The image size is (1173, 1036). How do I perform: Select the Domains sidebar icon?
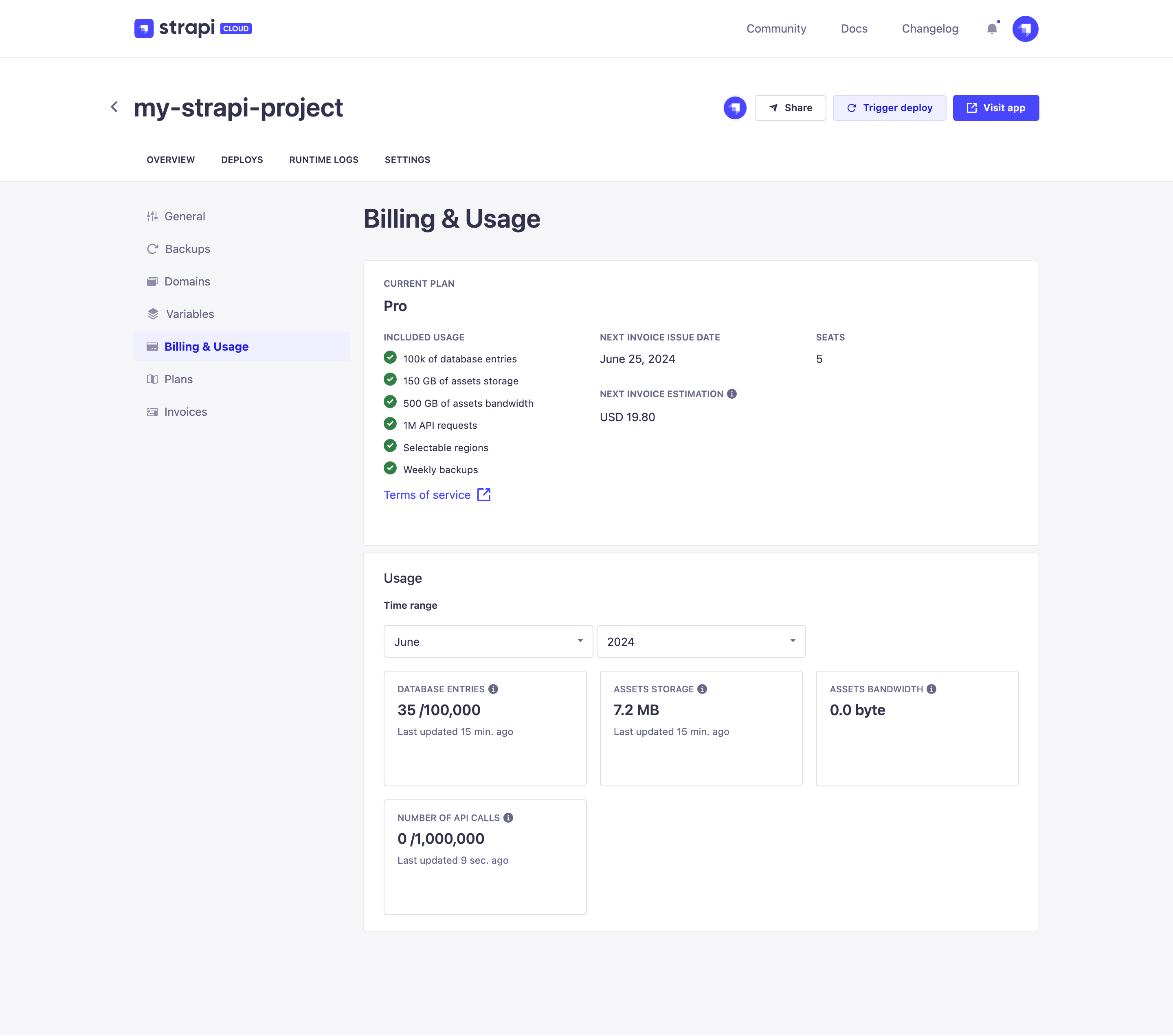tap(152, 281)
